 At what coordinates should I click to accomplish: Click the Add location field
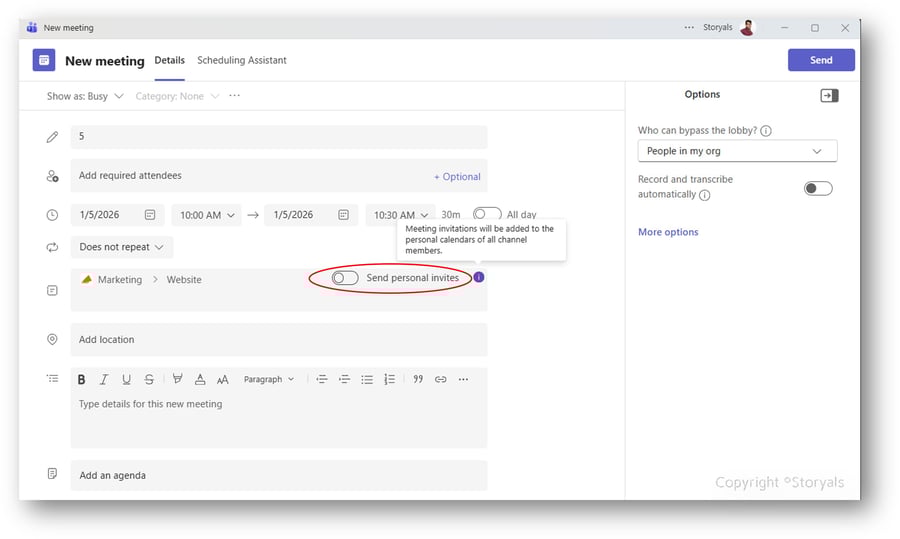click(278, 340)
